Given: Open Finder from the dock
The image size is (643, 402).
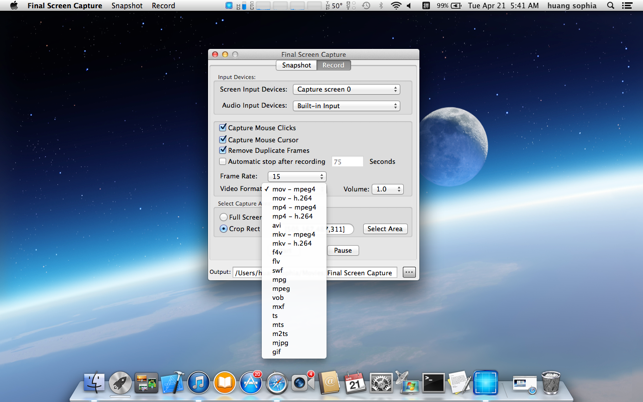Looking at the screenshot, I should click(x=94, y=383).
